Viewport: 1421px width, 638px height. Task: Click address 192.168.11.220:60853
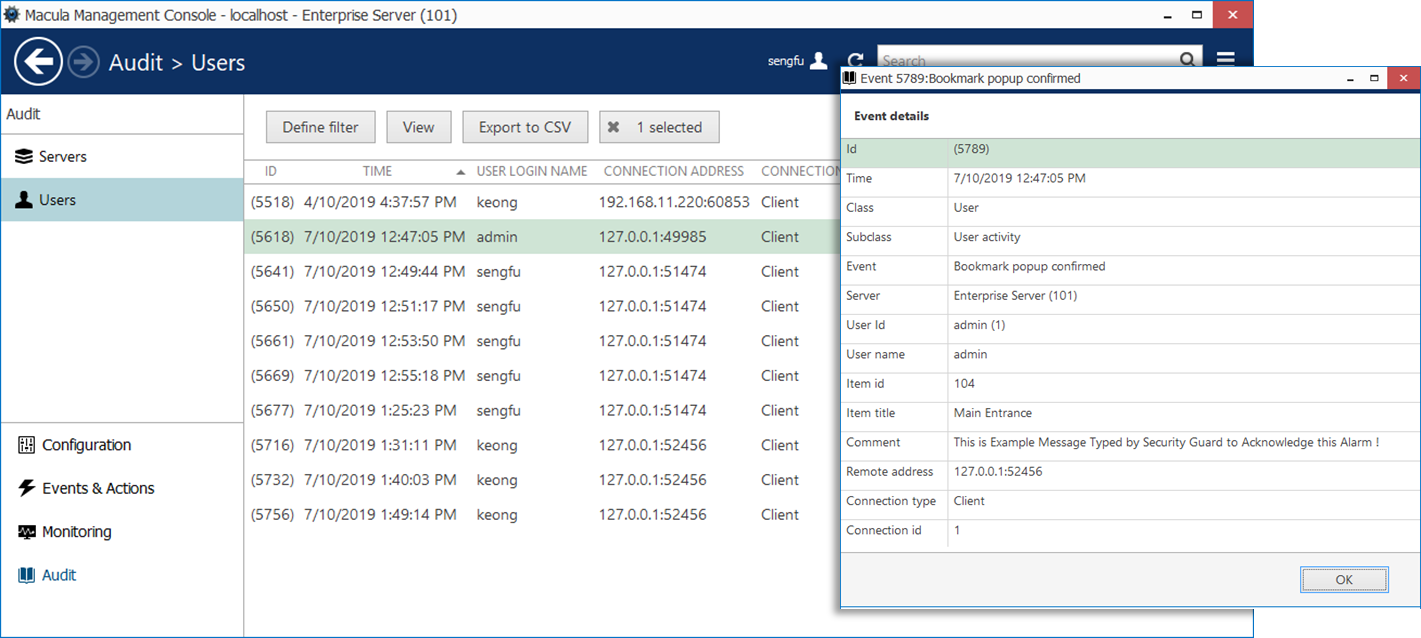[674, 202]
